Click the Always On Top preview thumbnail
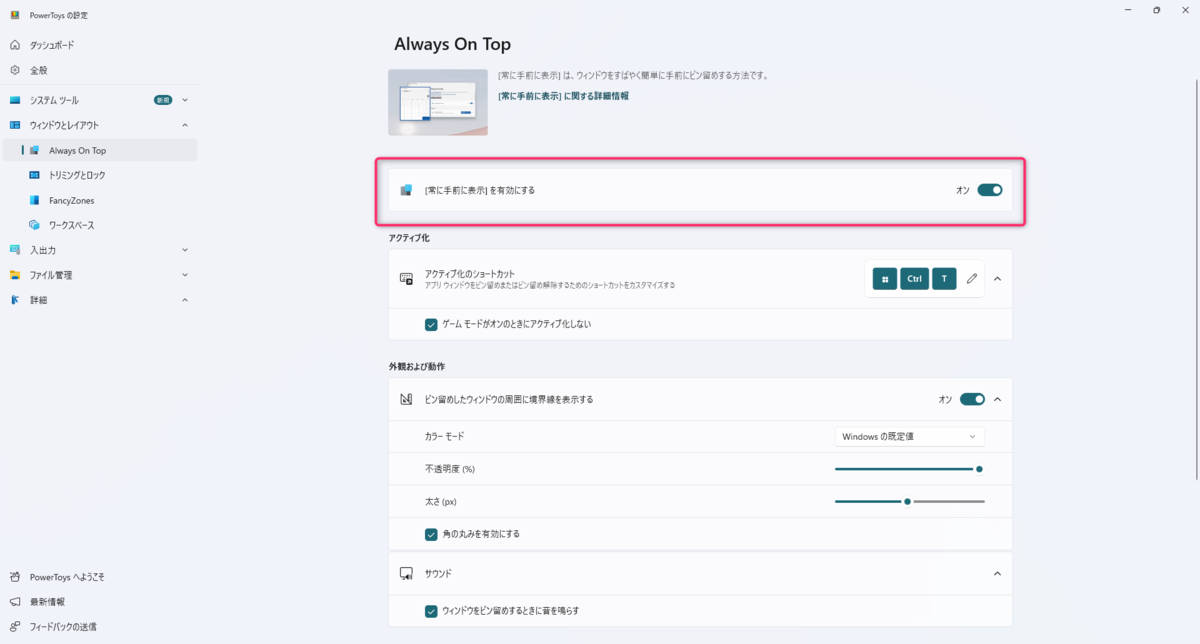 (438, 102)
